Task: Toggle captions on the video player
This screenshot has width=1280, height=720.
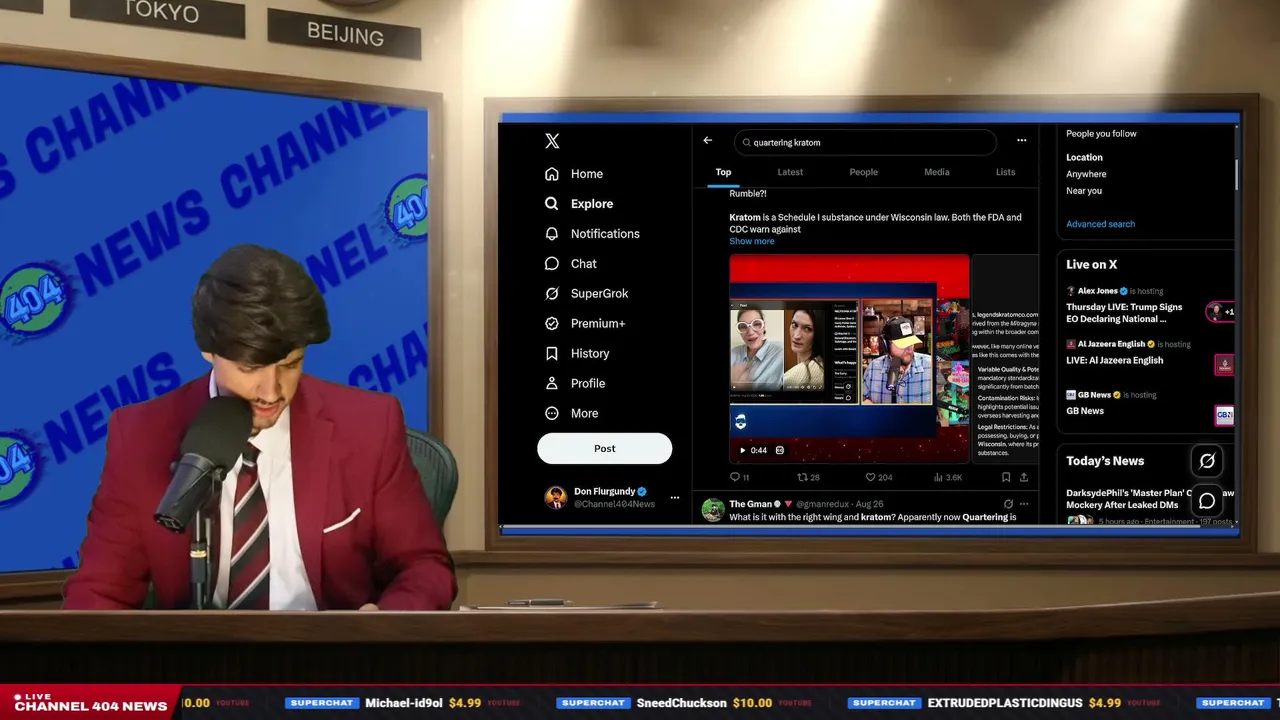Action: point(780,451)
